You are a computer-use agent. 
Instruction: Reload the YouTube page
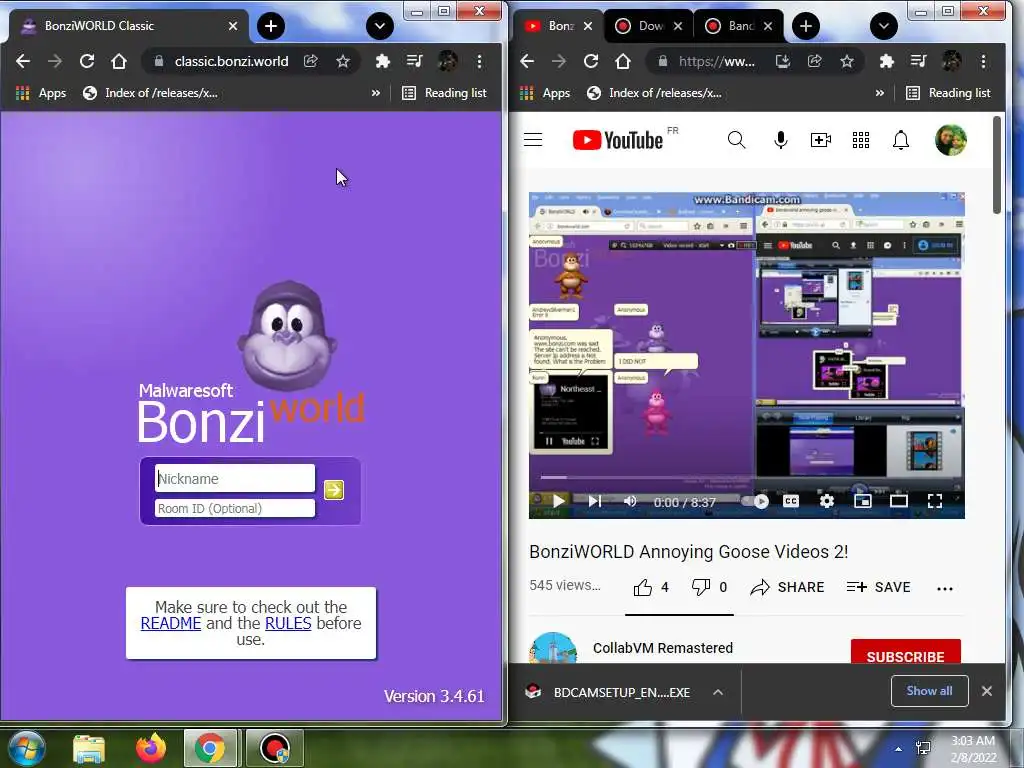pos(590,61)
